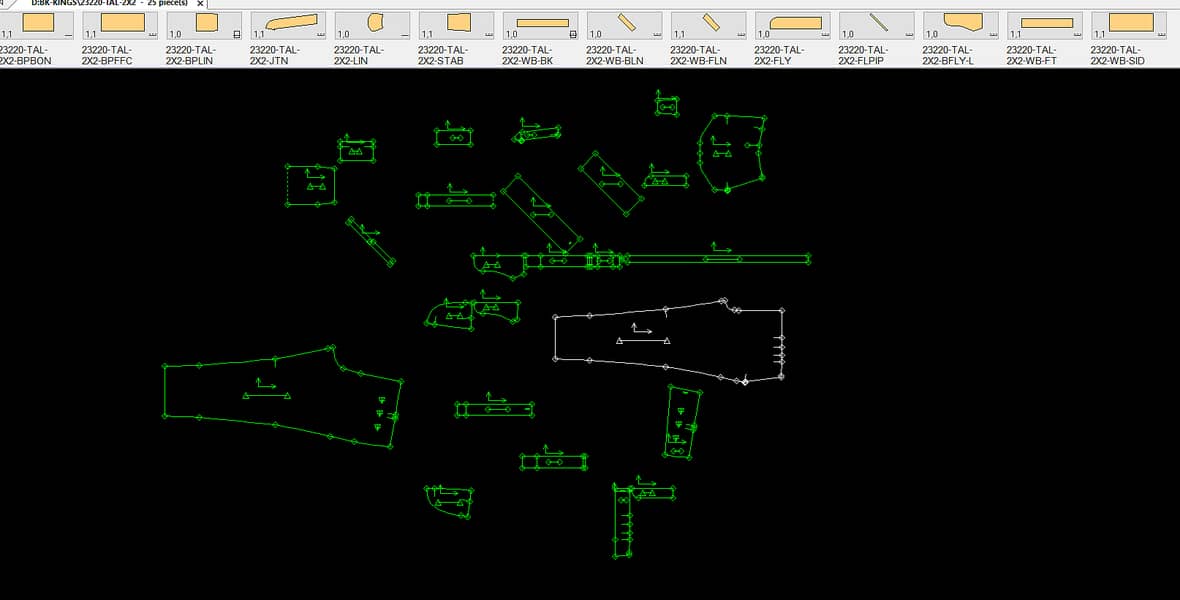1180x600 pixels.
Task: Choose the 23220-TAL-2X2-WB-SID piece thumbnail
Action: pos(1131,23)
